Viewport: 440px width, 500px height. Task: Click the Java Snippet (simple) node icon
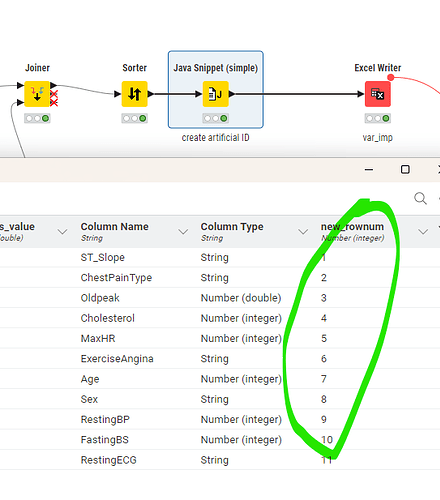click(216, 94)
